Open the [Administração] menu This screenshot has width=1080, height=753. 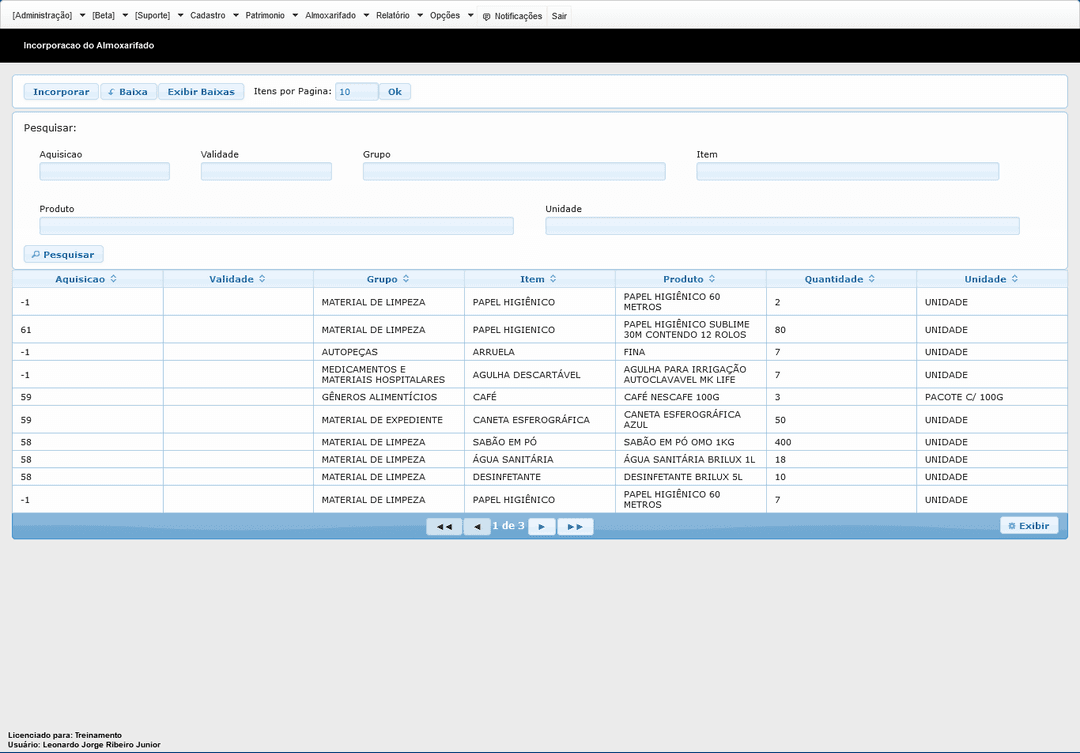[42, 15]
